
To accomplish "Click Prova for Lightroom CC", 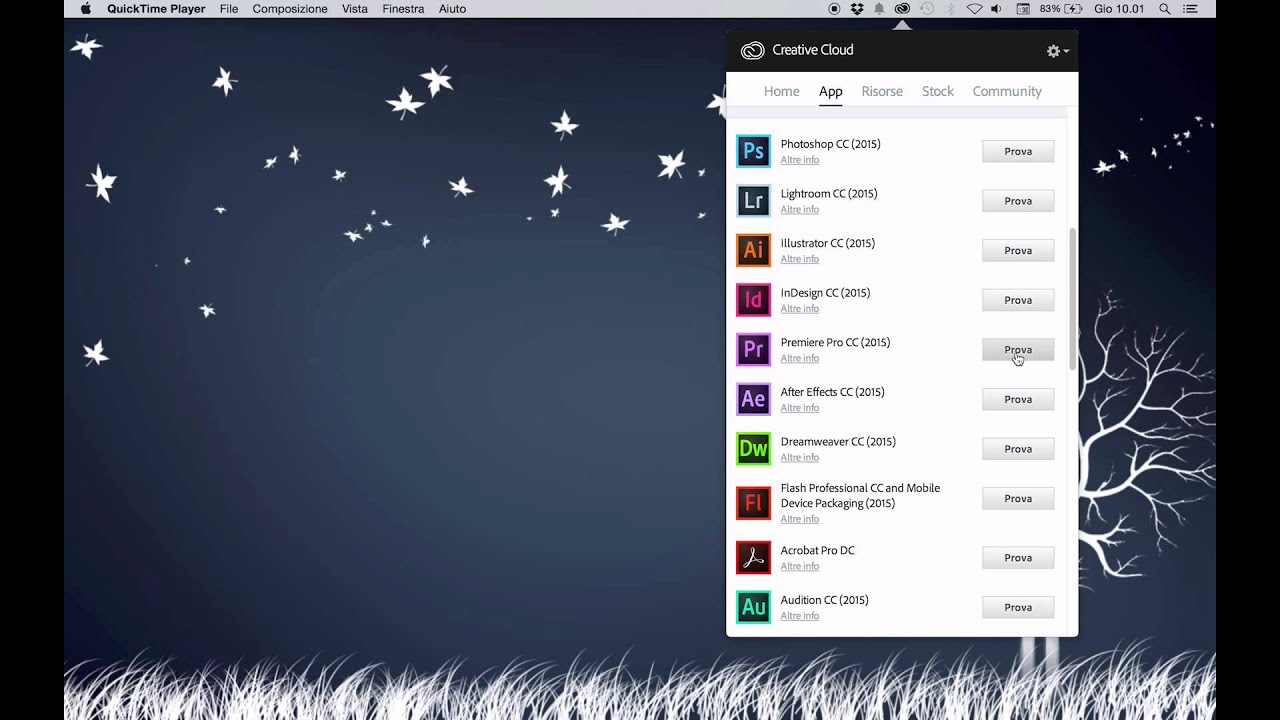I will 1018,201.
